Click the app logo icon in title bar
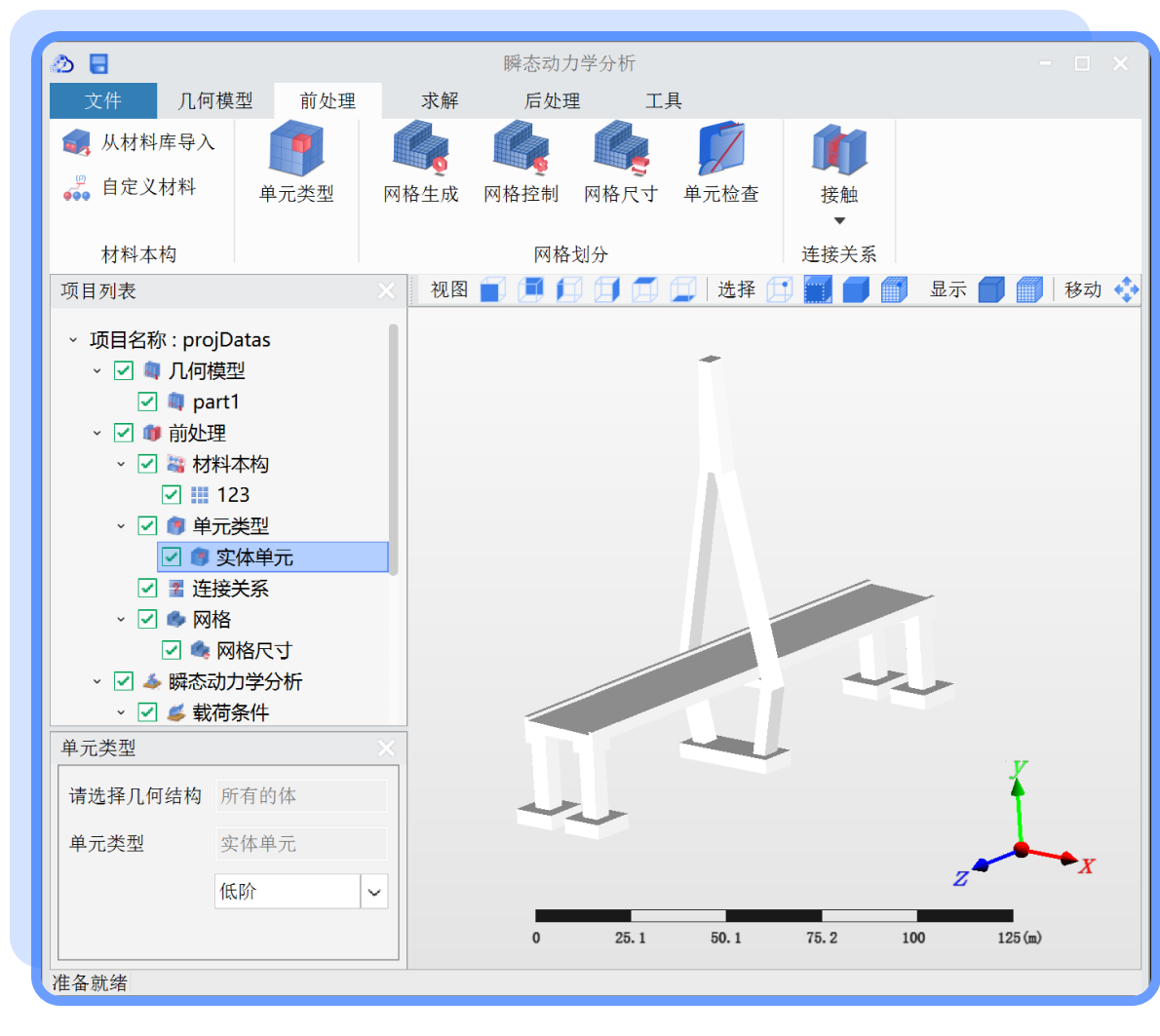The height and width of the screenshot is (1036, 1160). pyautogui.click(x=63, y=64)
